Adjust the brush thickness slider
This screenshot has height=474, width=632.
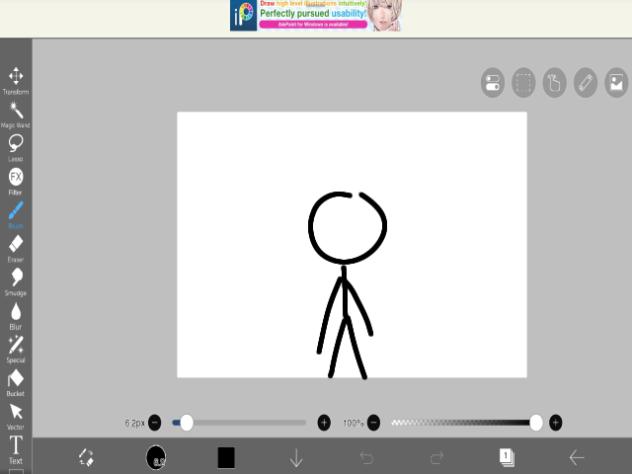point(239,423)
